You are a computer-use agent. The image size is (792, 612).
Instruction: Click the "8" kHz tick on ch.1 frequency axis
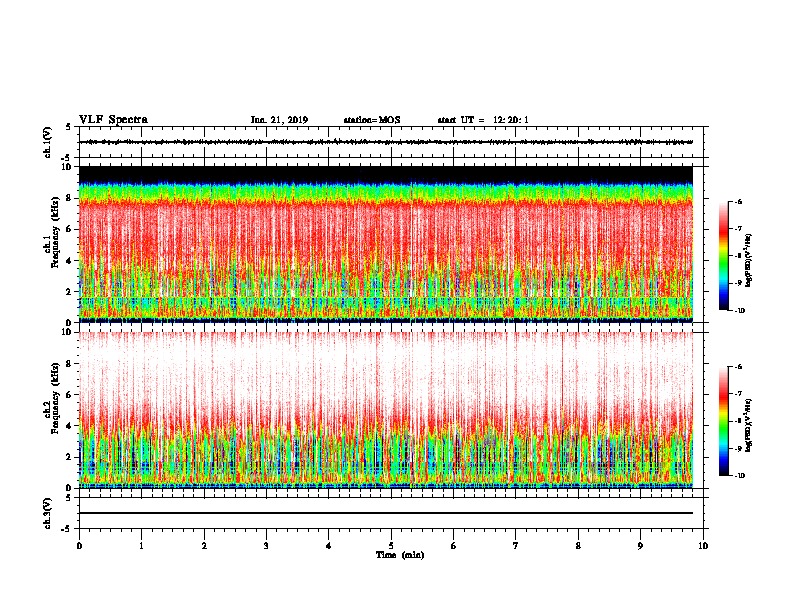69,198
